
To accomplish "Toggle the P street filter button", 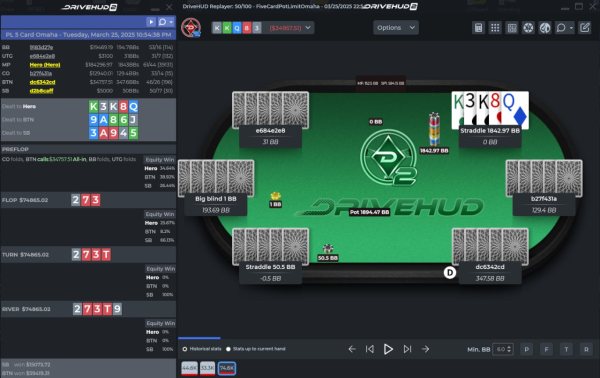I will click(x=527, y=349).
